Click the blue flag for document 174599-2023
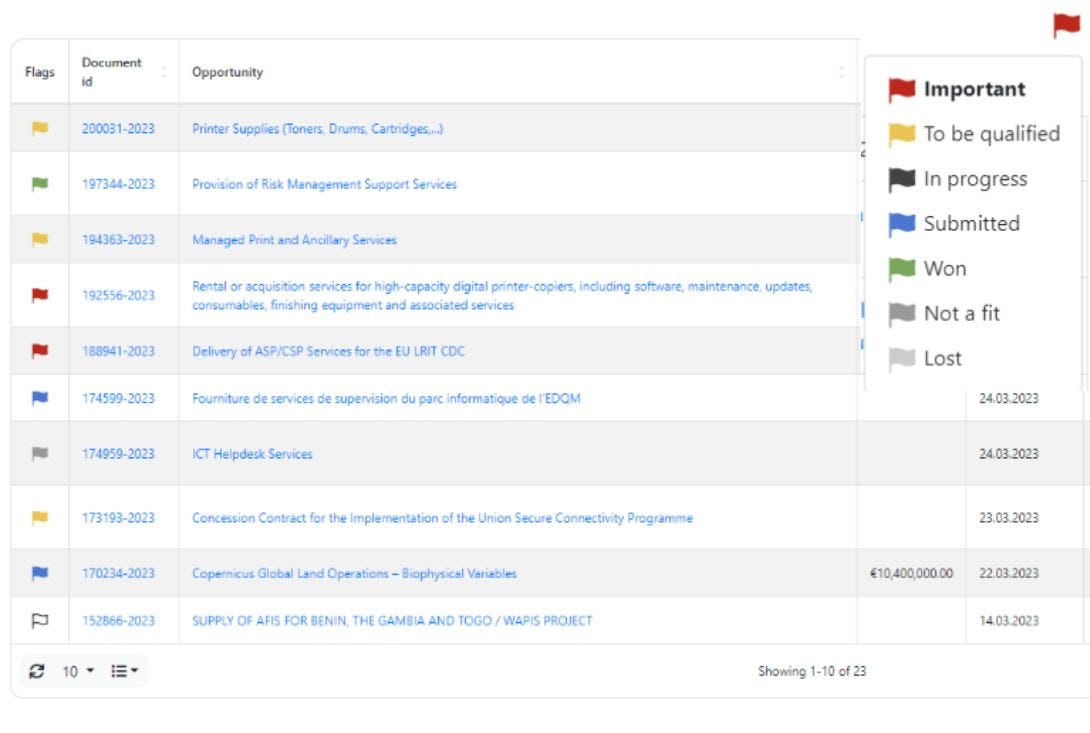 tap(40, 398)
